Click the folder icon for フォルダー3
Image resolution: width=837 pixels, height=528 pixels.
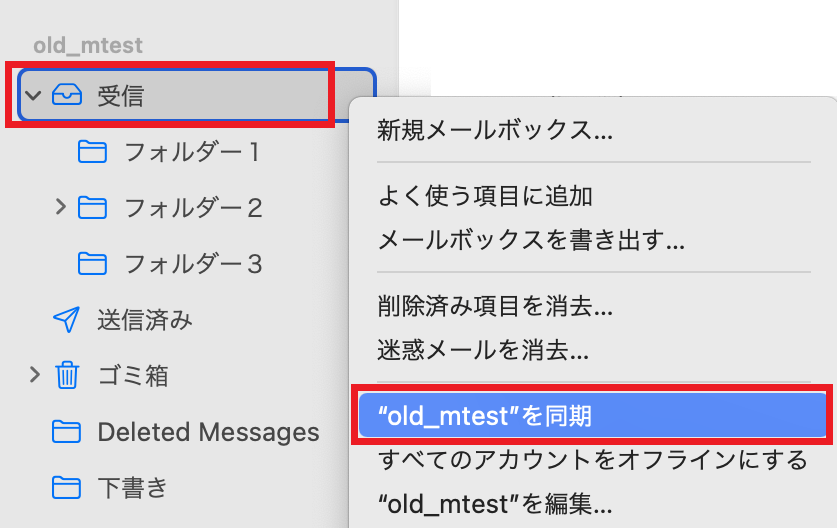pos(92,264)
